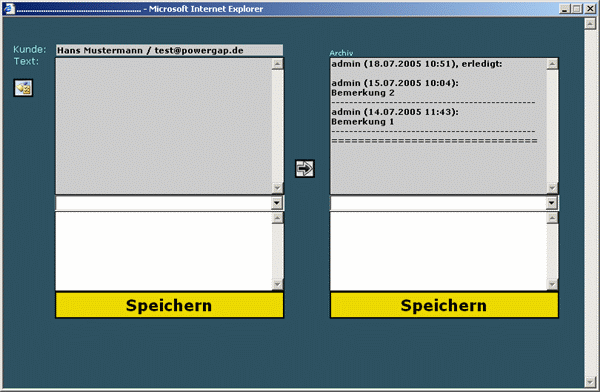Click the Kunde field with Hans Mustermann
The height and width of the screenshot is (392, 600).
tap(170, 51)
